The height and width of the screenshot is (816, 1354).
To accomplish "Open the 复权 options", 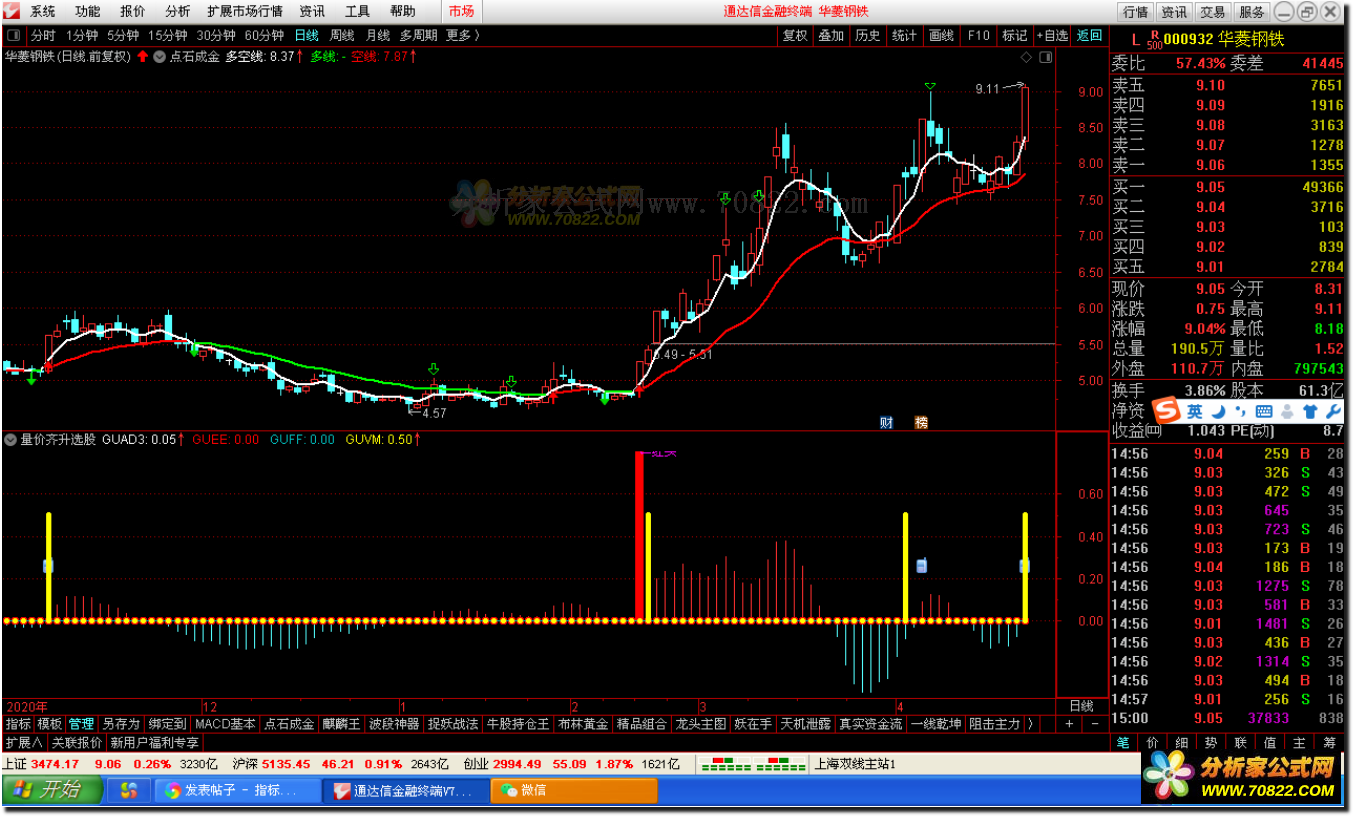I will tap(795, 35).
